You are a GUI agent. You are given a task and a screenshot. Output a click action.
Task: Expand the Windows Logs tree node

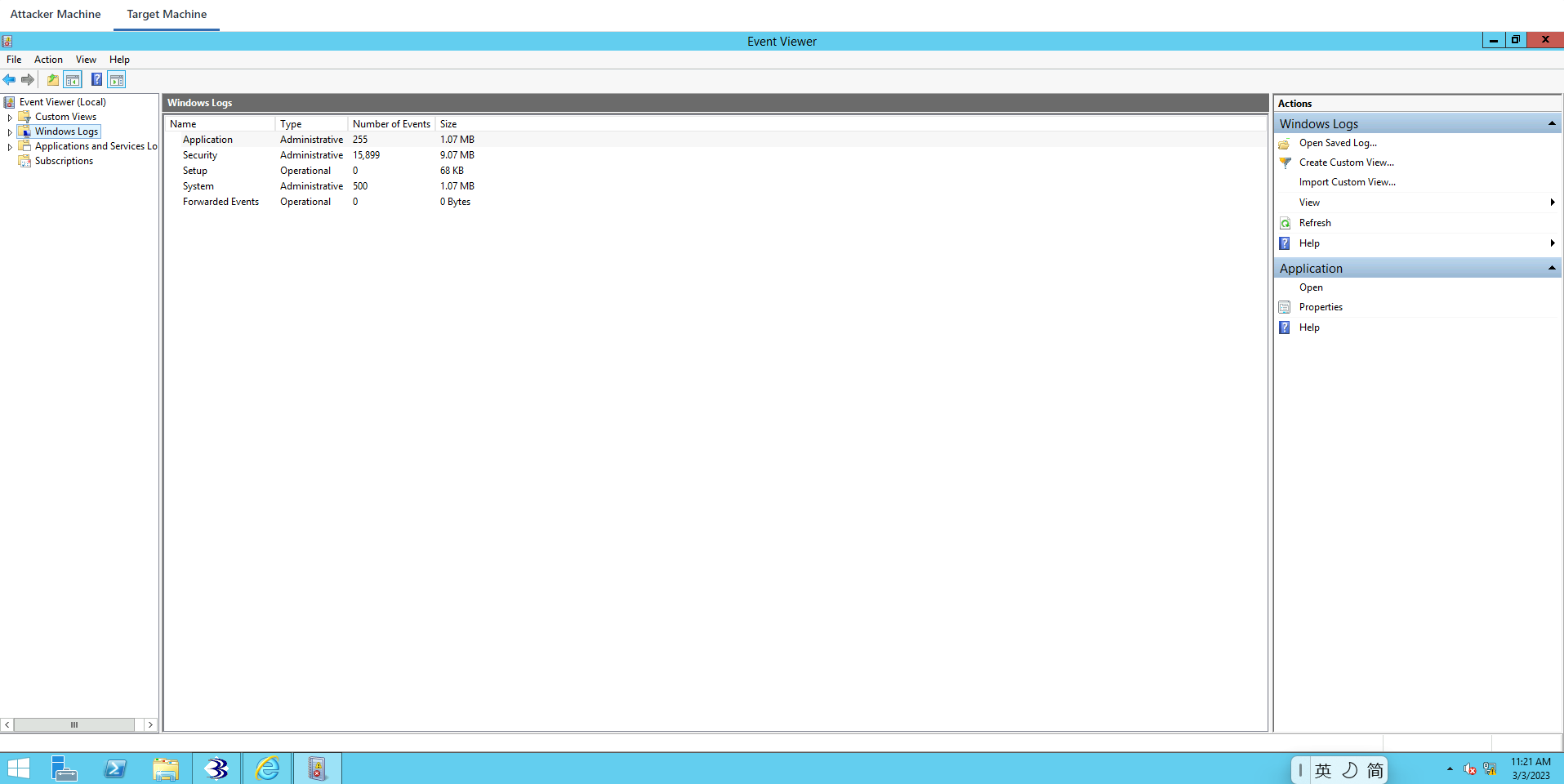click(x=10, y=132)
